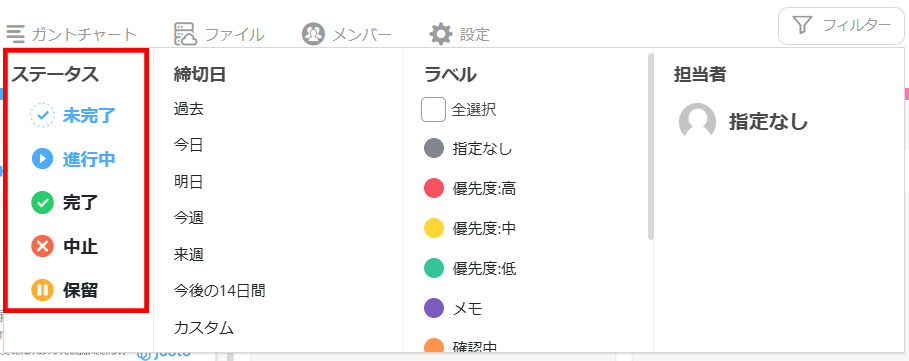The width and height of the screenshot is (909, 361).
Task: Click the green 完了 checkmark icon
Action: click(42, 203)
